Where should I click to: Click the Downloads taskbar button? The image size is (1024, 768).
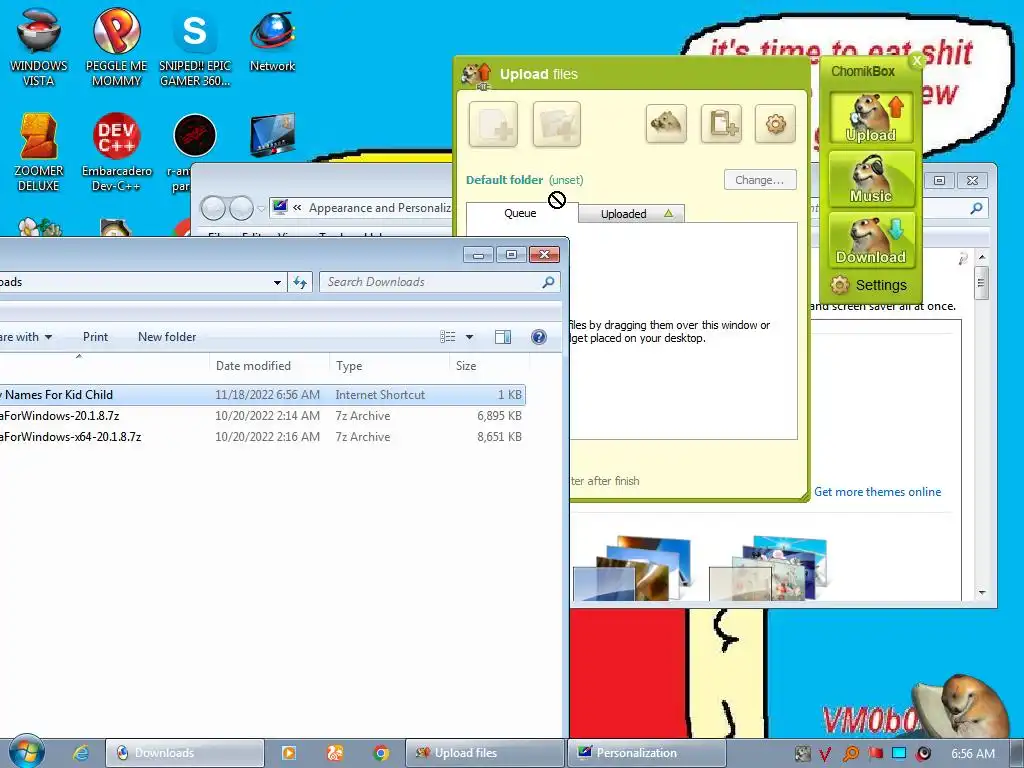(x=185, y=753)
